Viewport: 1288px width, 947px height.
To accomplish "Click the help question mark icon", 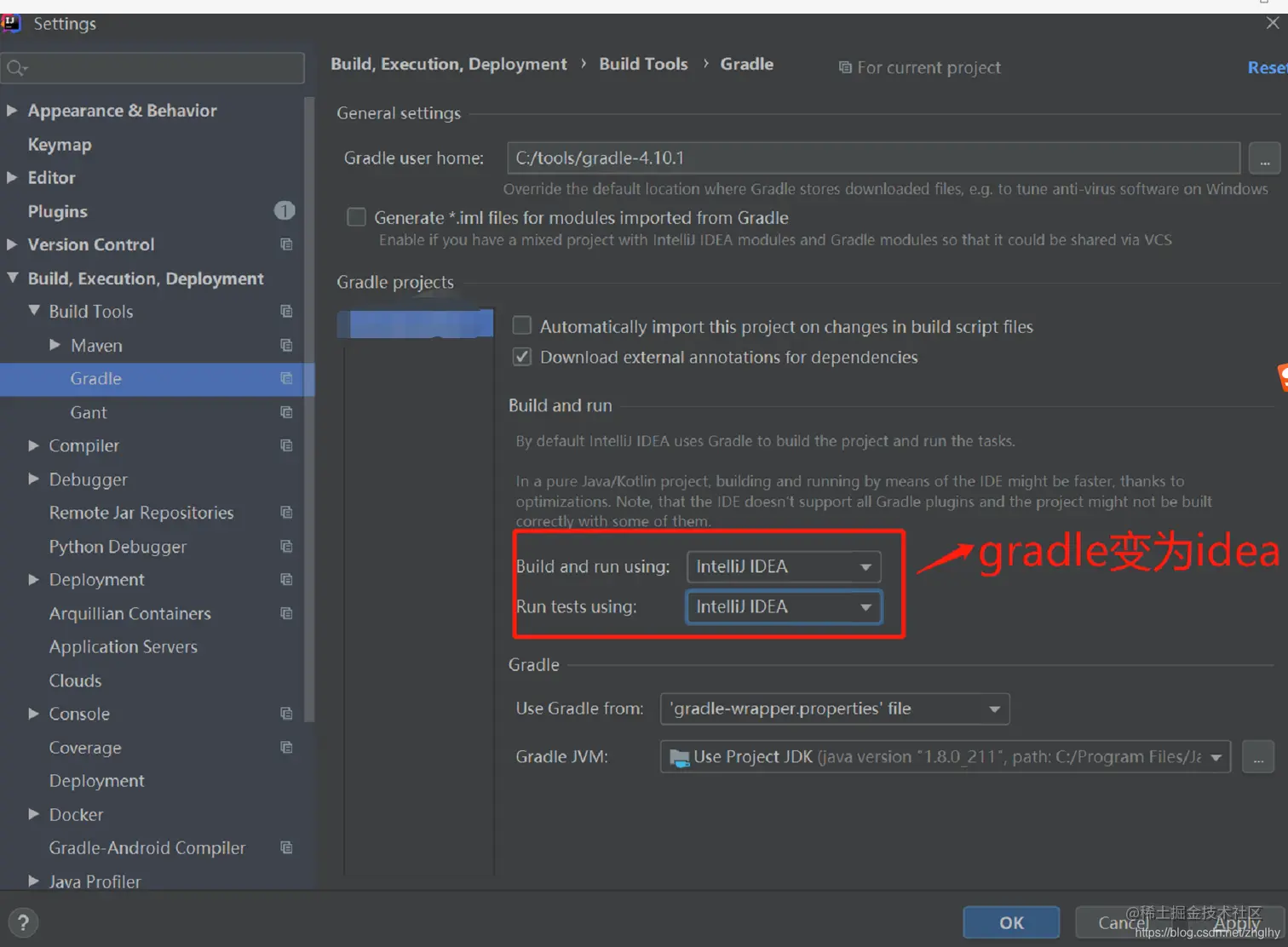I will point(23,922).
